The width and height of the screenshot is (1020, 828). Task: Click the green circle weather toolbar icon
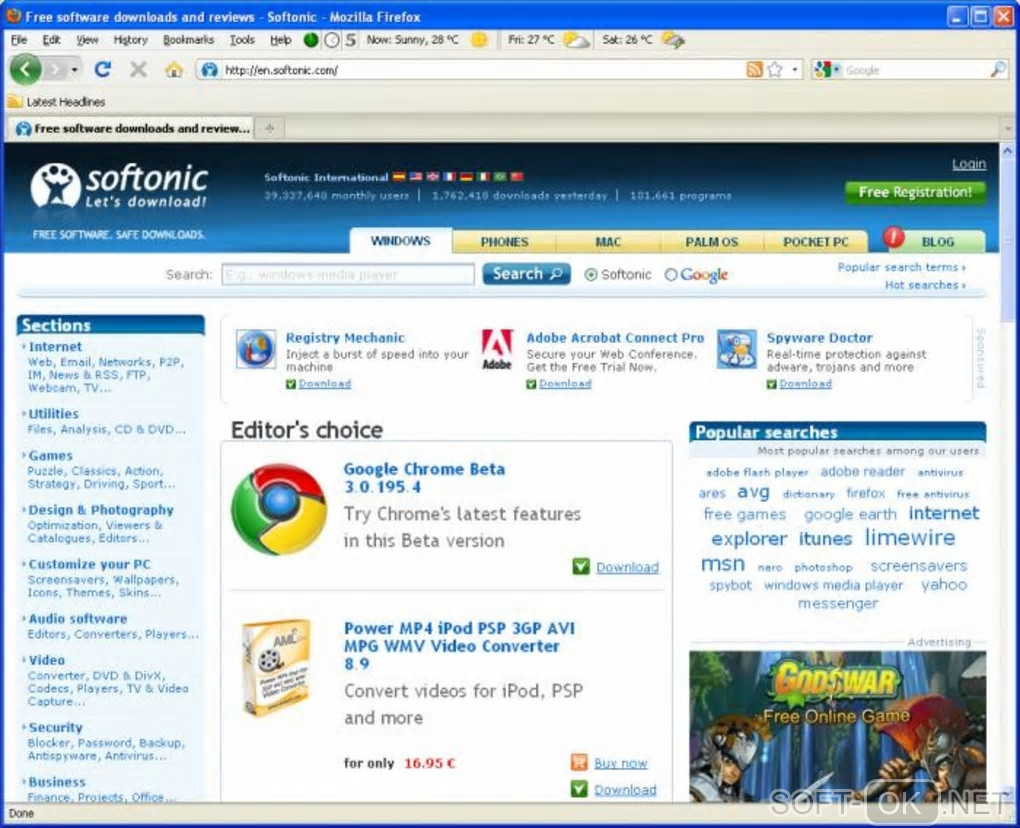pos(311,40)
